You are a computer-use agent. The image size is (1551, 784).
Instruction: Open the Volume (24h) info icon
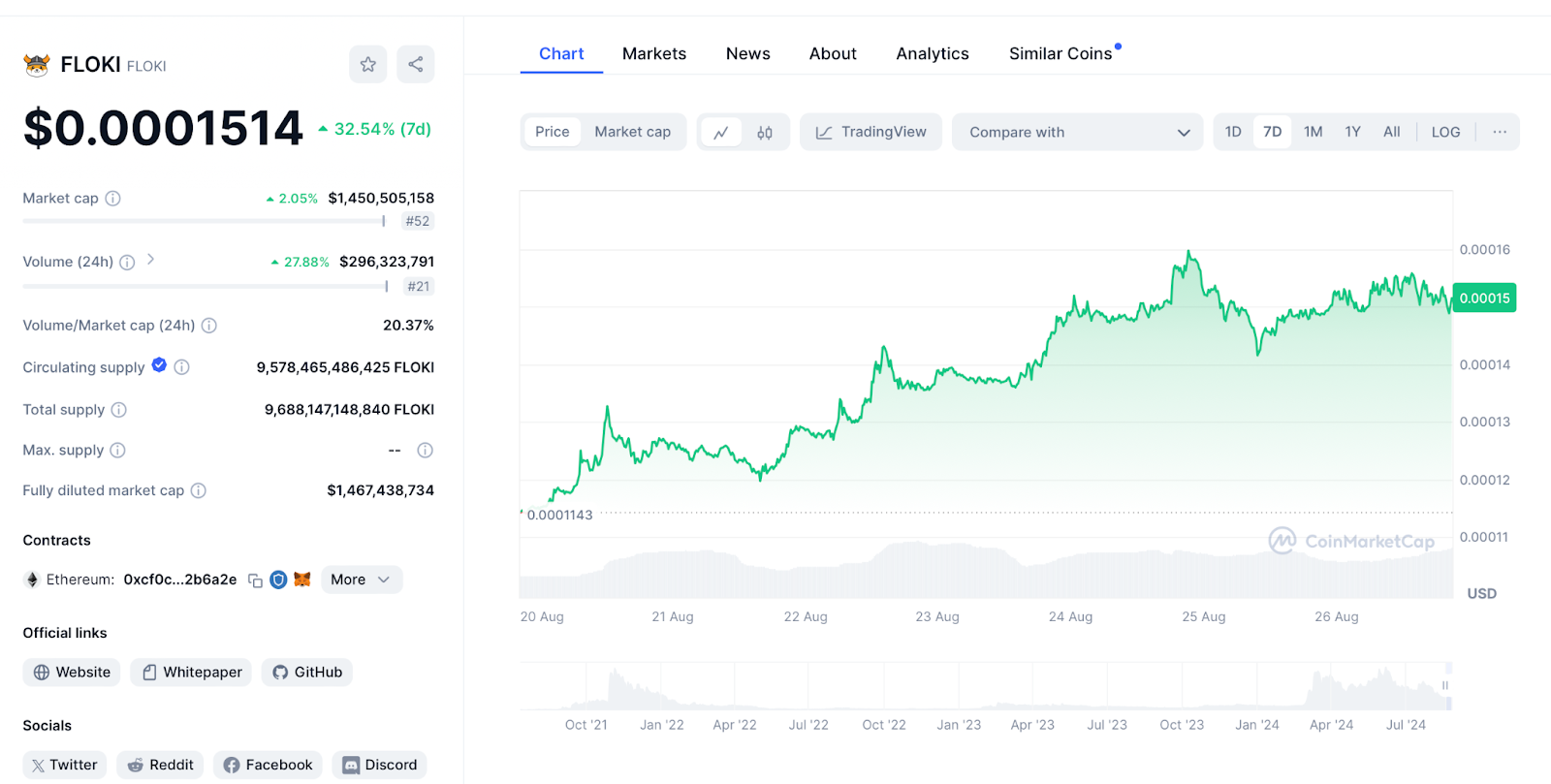127,263
